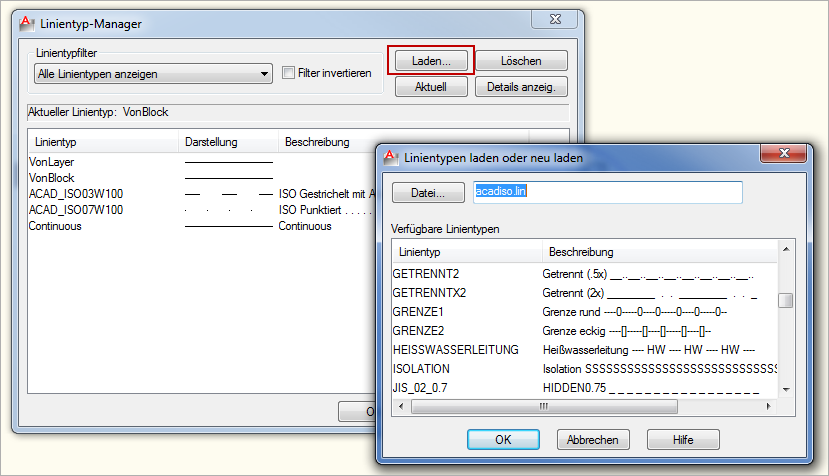Click the Datei... button
The image size is (829, 476).
pos(428,192)
